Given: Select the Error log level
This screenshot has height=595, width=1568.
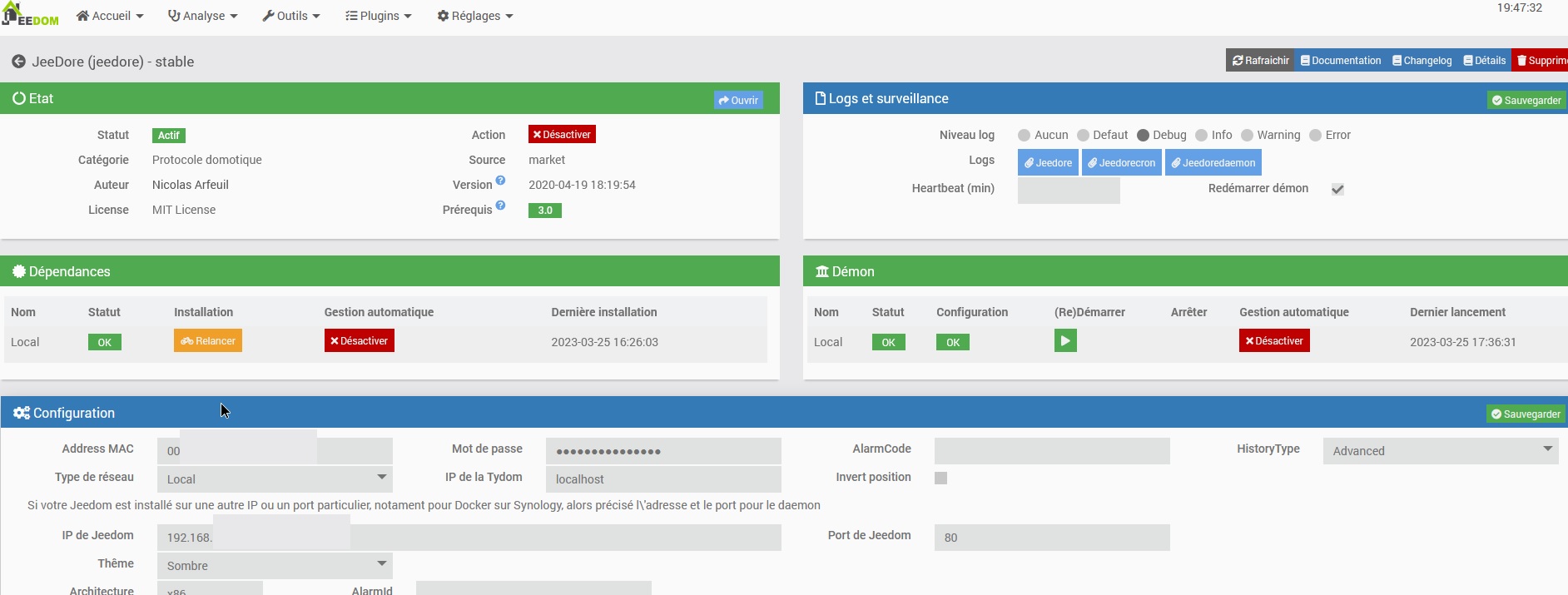Looking at the screenshot, I should [x=1315, y=136].
